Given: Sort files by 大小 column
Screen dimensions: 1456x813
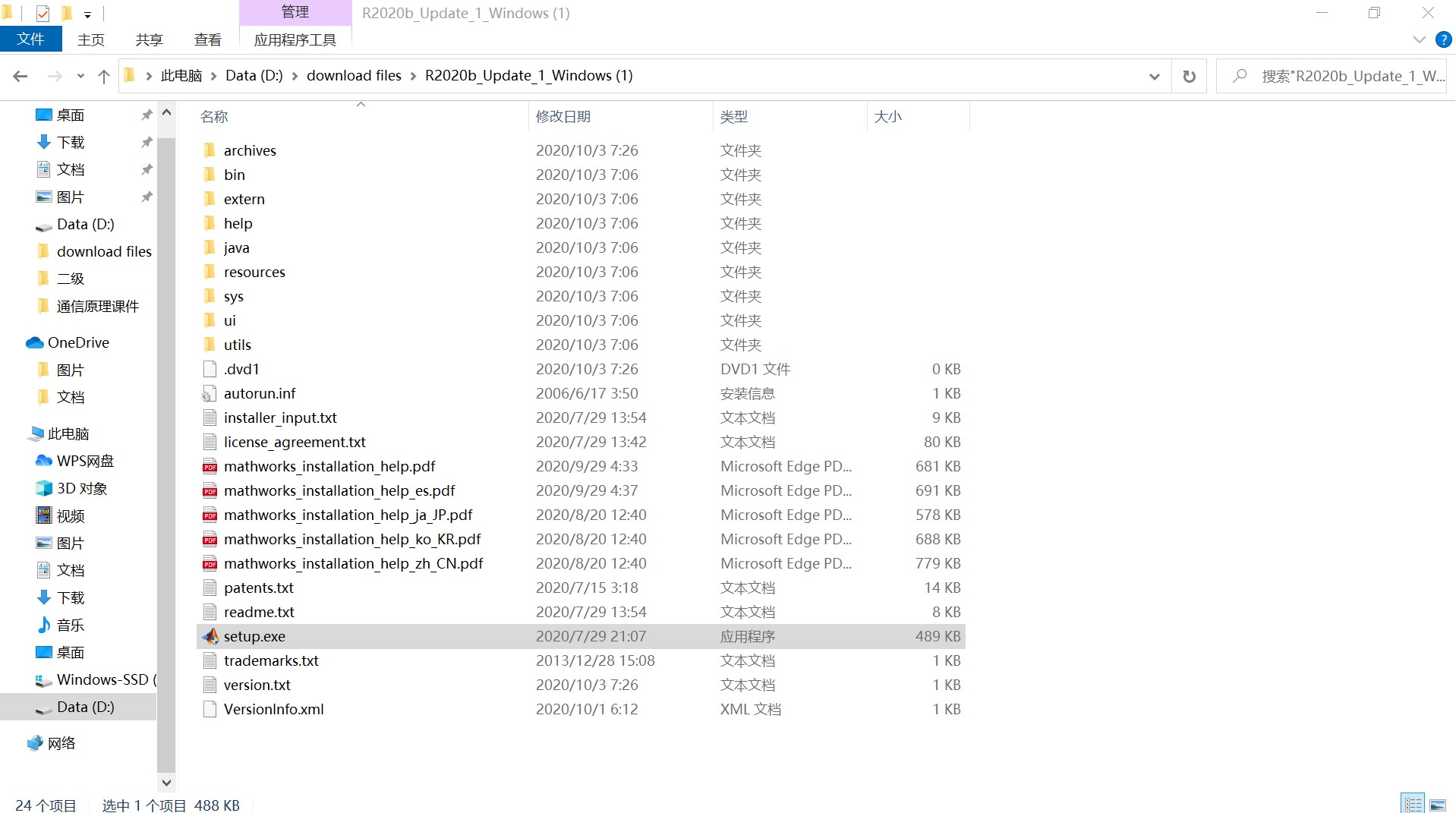Looking at the screenshot, I should tap(888, 117).
